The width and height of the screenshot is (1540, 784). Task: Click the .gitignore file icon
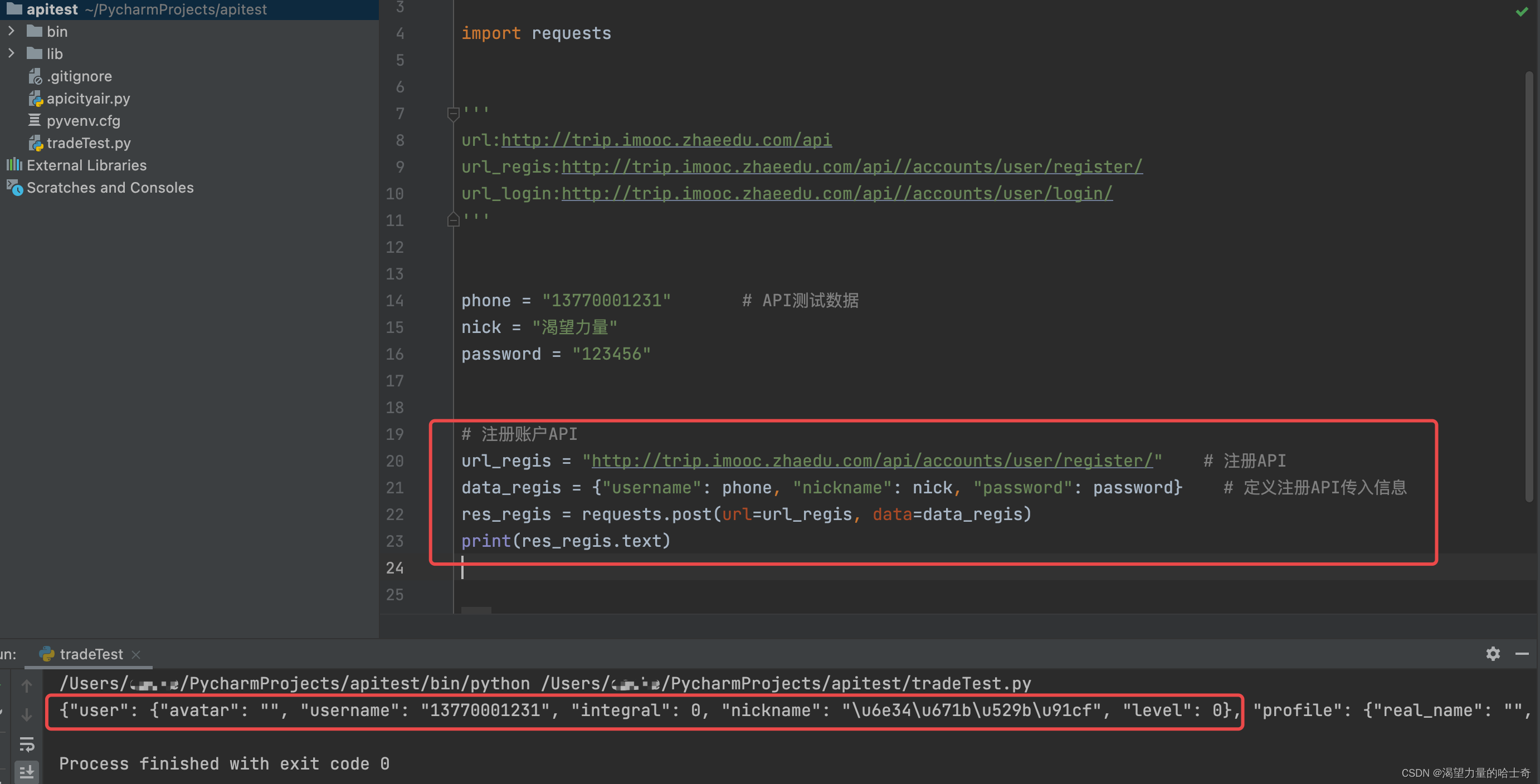36,76
